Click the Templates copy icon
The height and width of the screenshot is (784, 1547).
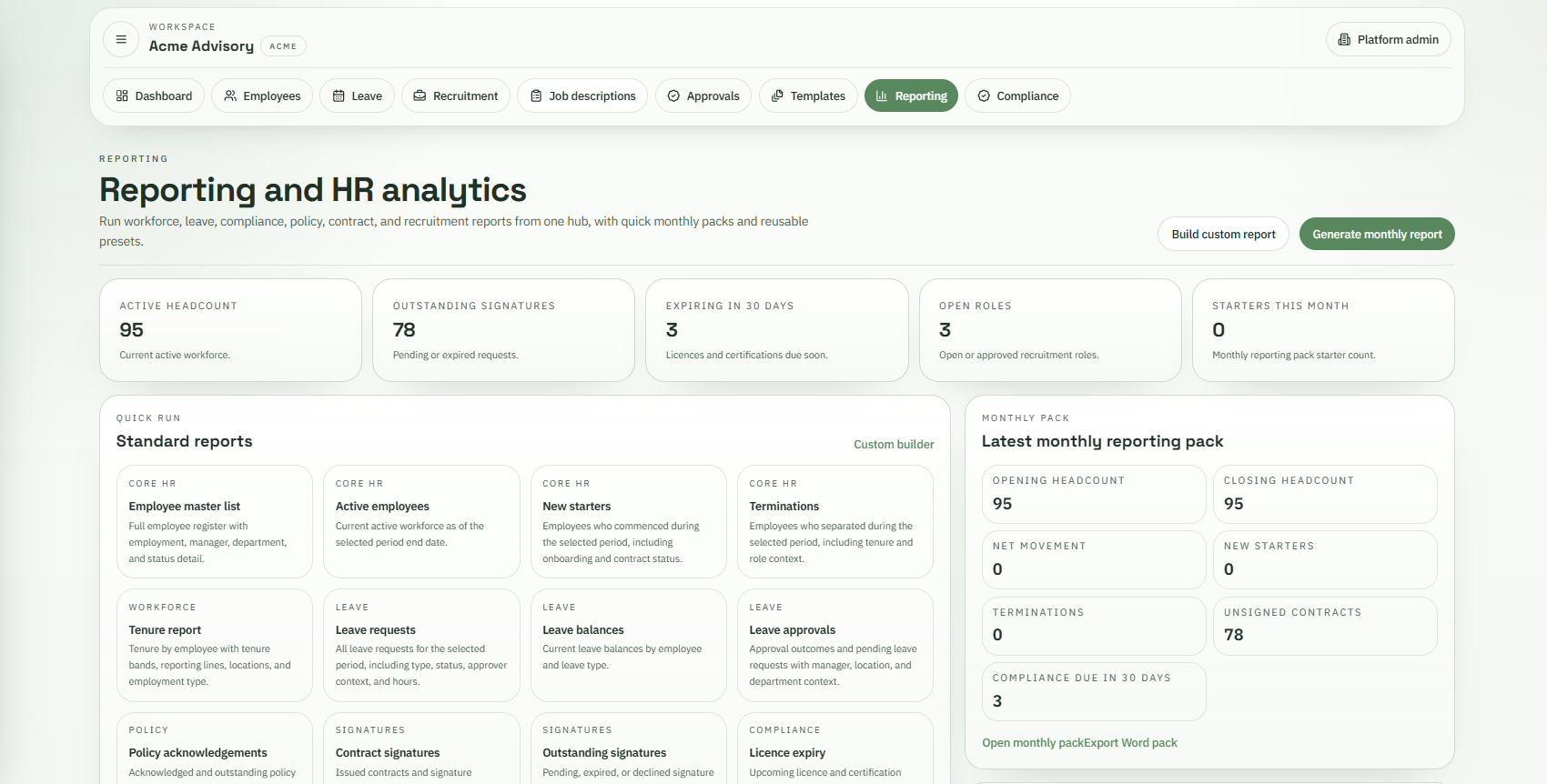[777, 95]
